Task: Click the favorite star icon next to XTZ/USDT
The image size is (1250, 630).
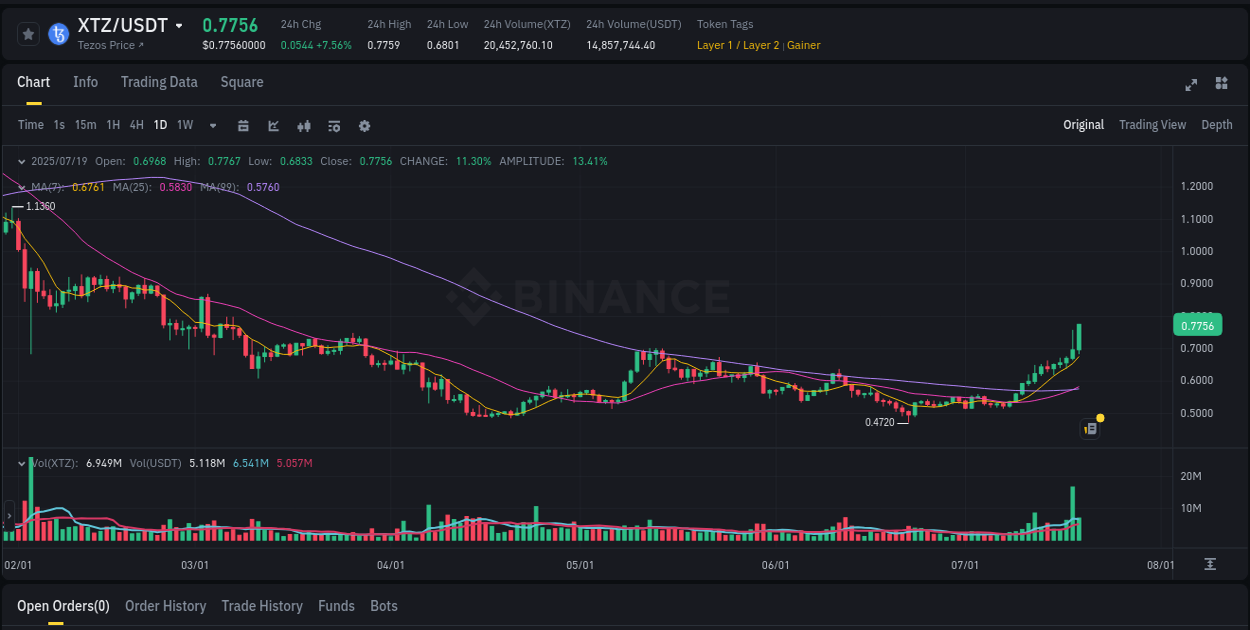Action: point(28,33)
